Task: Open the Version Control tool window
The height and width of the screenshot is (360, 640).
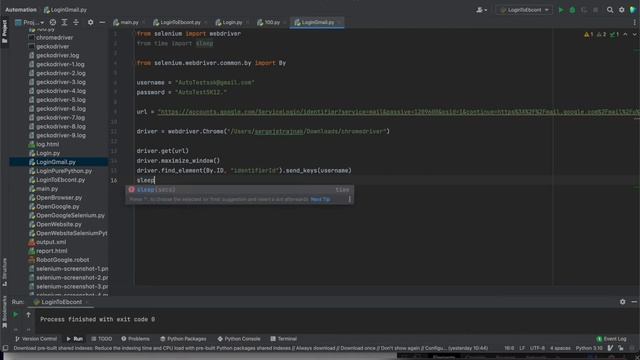Action: pyautogui.click(x=36, y=339)
